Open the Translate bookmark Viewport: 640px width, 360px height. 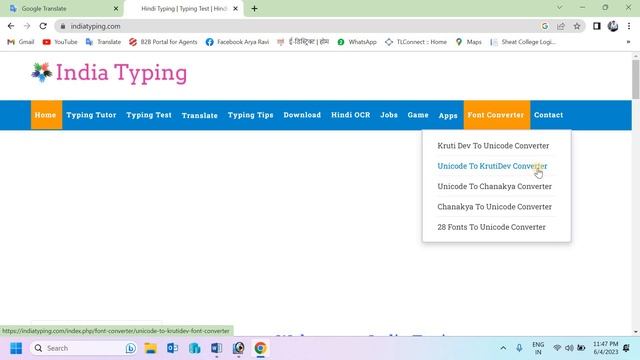pos(103,42)
